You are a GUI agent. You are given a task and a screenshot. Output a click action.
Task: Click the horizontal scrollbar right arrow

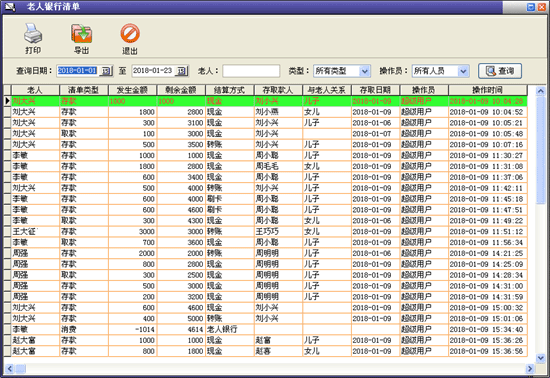pos(530,369)
